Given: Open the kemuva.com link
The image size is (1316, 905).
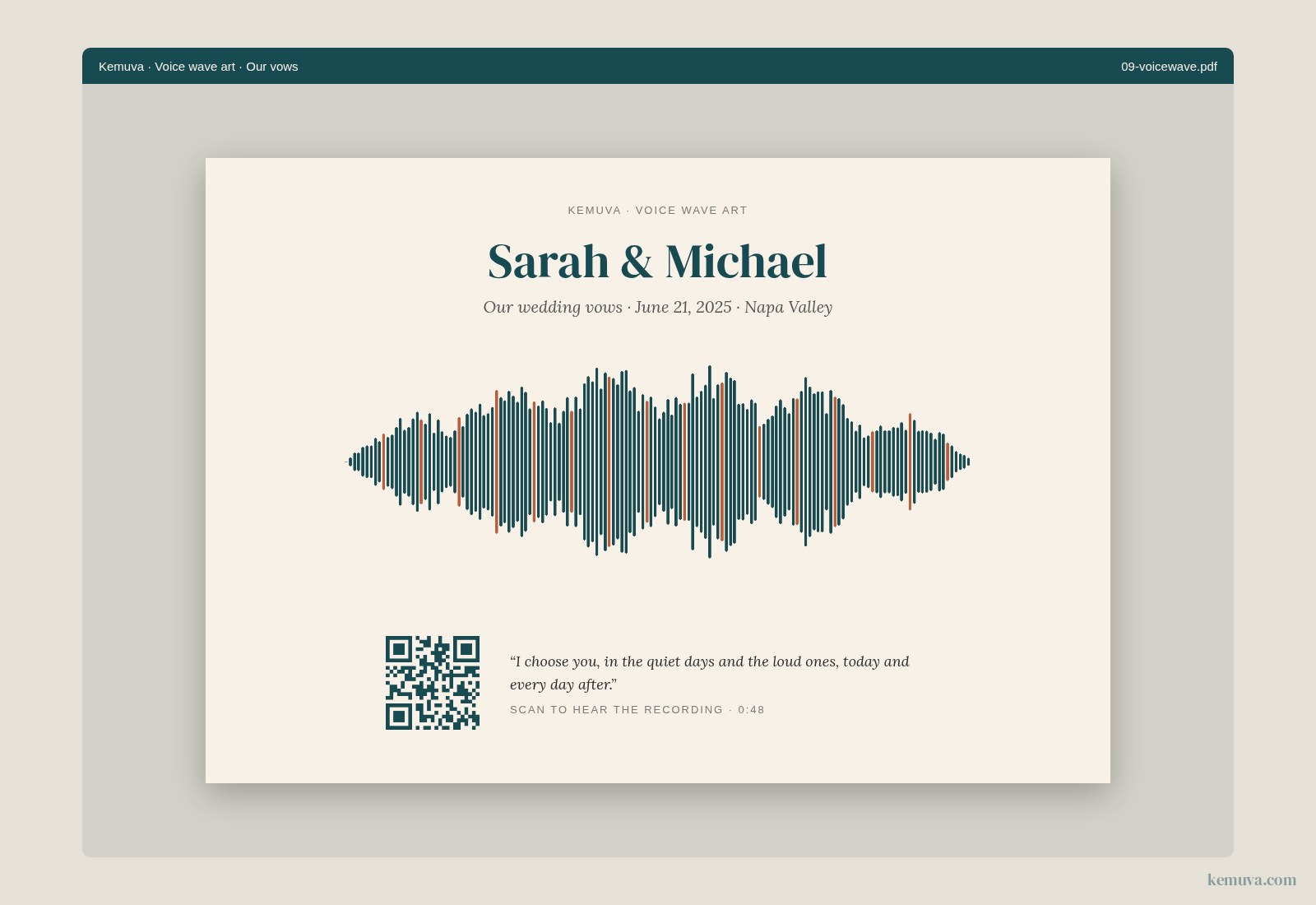Looking at the screenshot, I should [1252, 879].
